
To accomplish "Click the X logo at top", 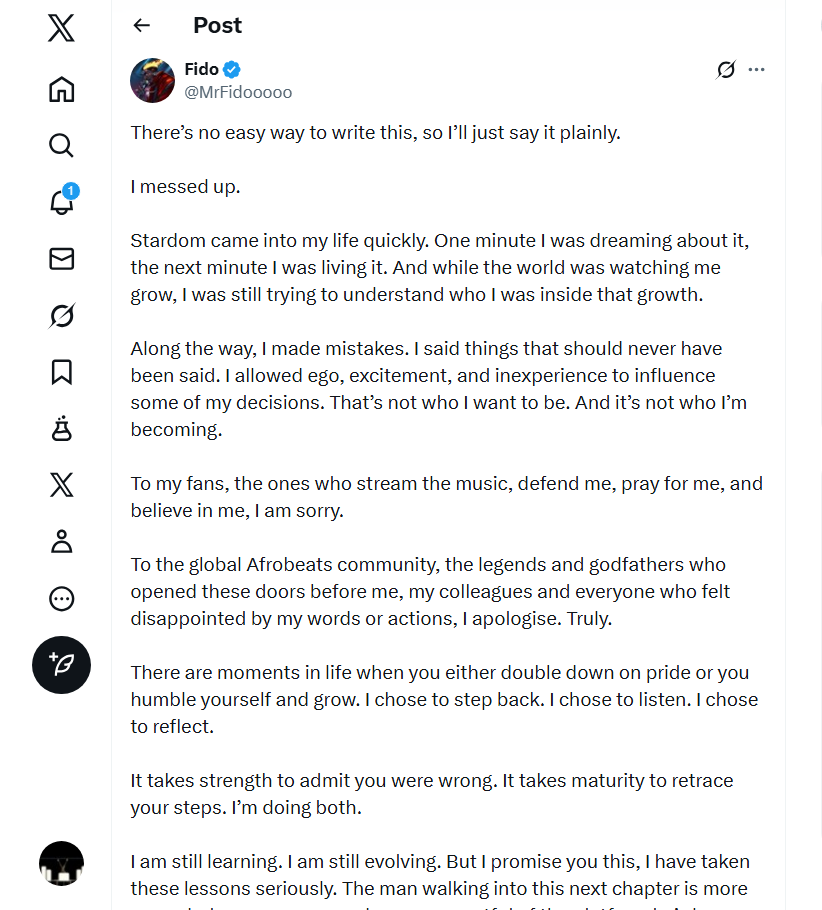I will point(61,28).
